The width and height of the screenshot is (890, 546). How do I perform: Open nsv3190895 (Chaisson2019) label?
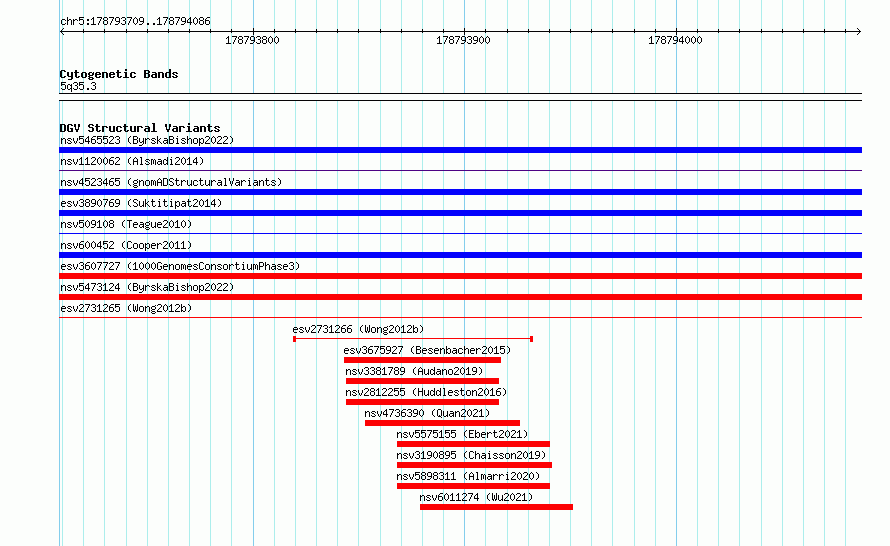(x=471, y=455)
